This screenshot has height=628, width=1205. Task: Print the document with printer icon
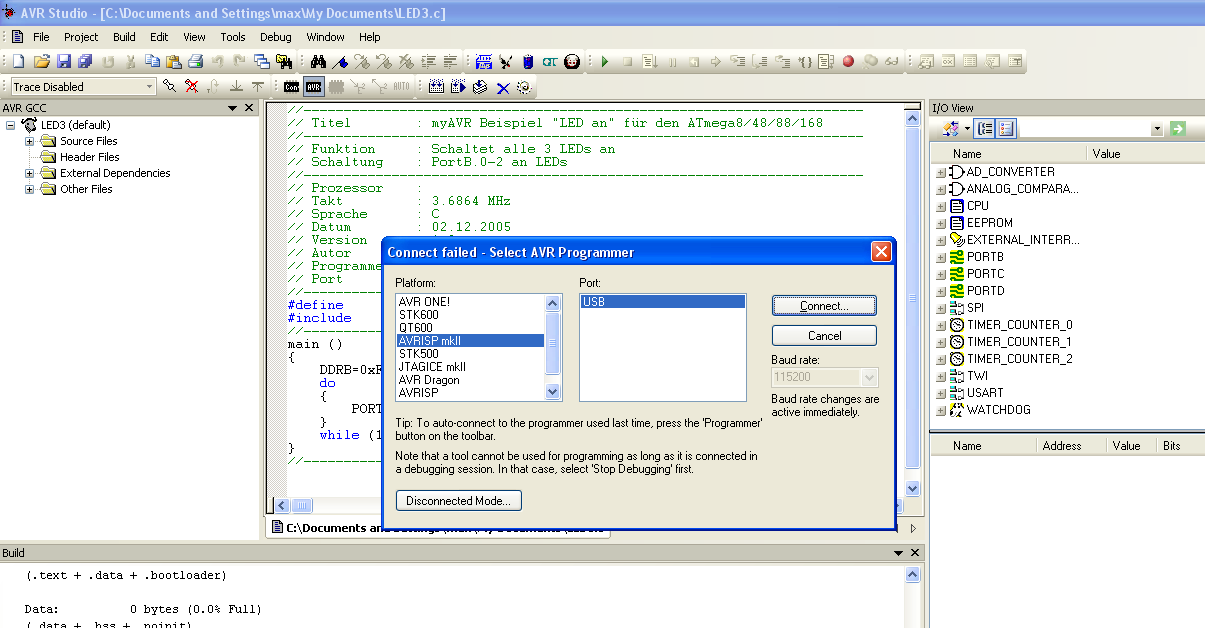tap(196, 61)
